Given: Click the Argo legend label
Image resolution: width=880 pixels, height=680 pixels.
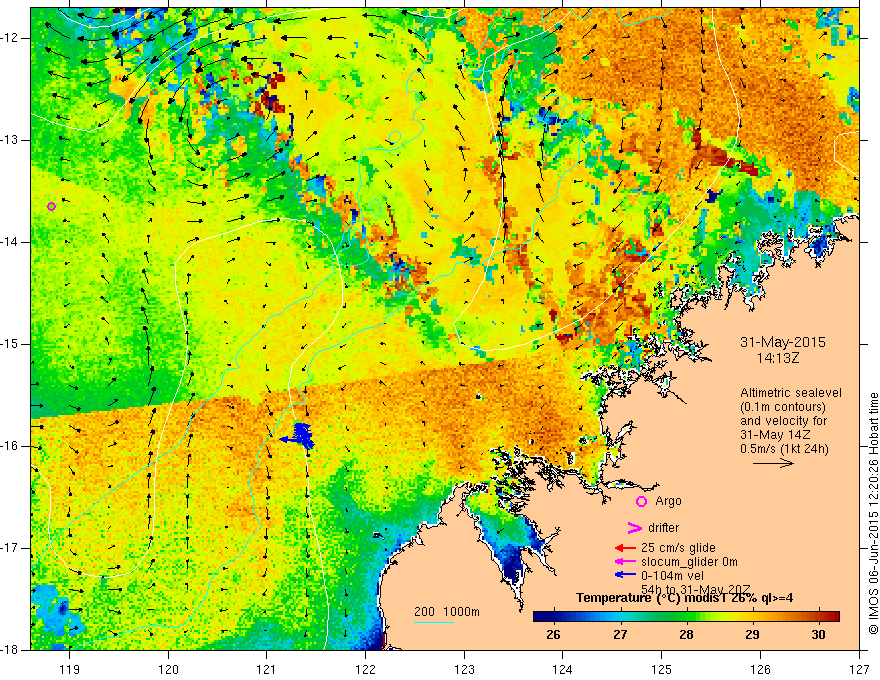Looking at the screenshot, I should [668, 501].
